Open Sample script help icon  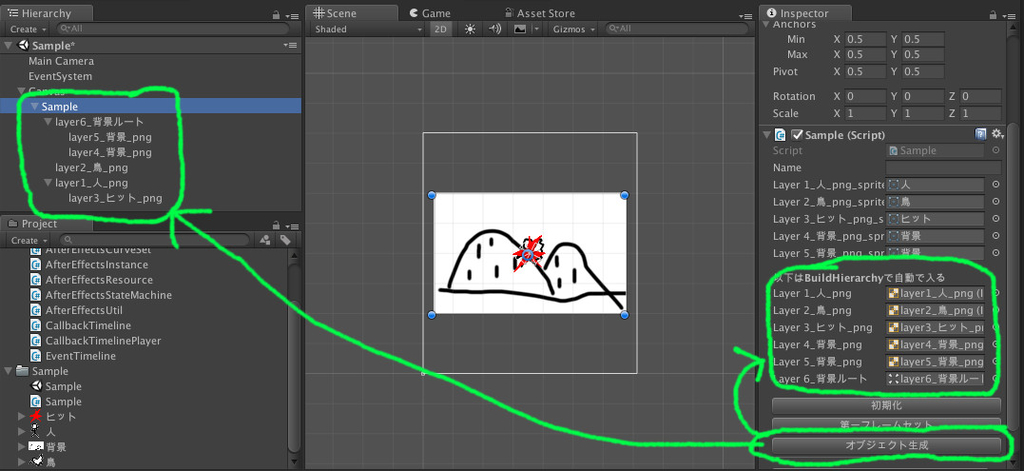980,135
